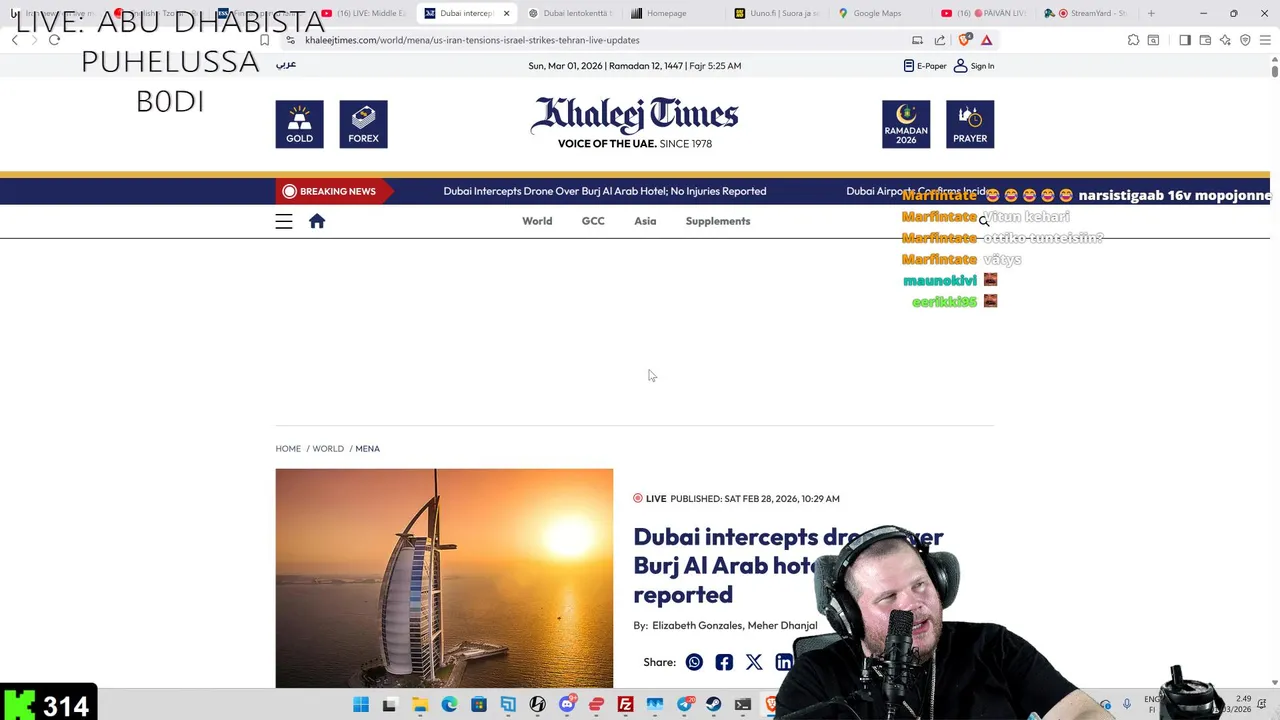Switch to the Uuno.fi tab

tap(777, 13)
